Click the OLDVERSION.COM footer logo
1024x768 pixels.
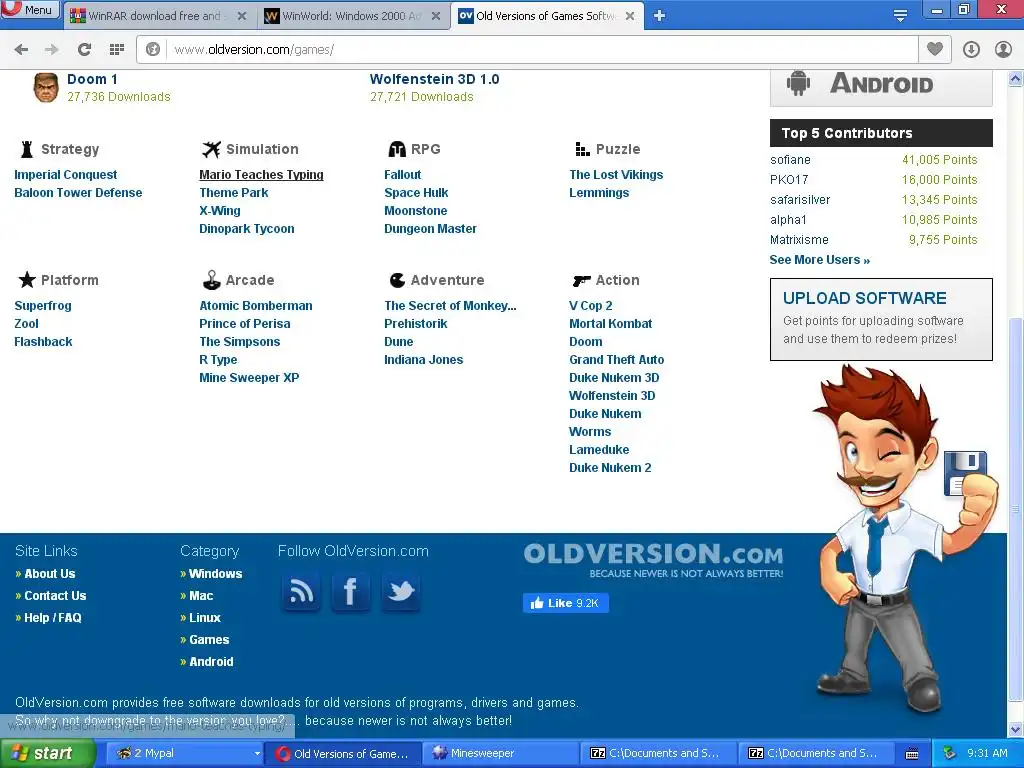pos(653,560)
